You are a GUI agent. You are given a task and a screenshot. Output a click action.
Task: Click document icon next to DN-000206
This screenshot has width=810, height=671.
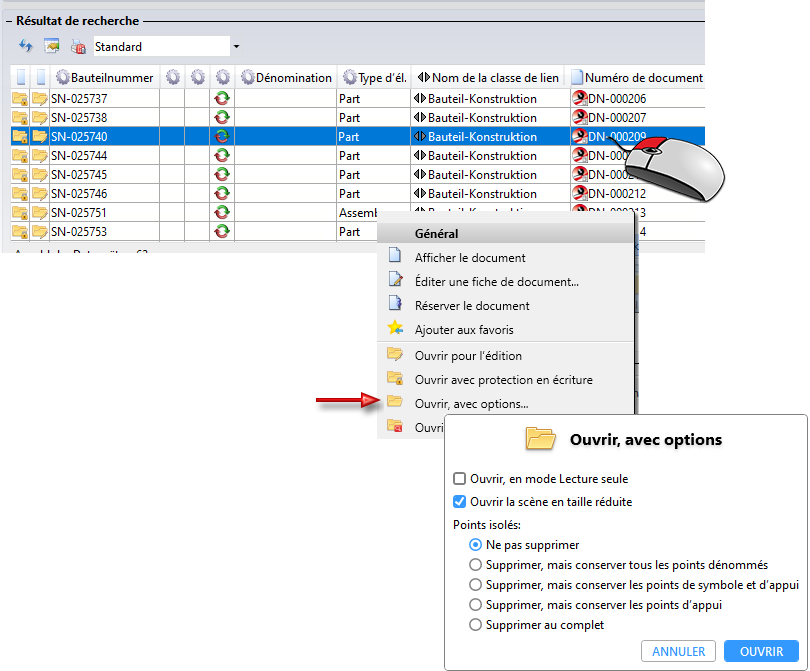[x=580, y=98]
